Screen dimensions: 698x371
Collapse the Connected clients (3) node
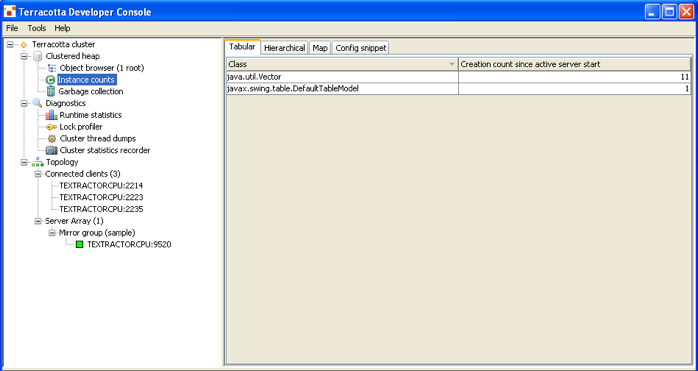[38, 174]
